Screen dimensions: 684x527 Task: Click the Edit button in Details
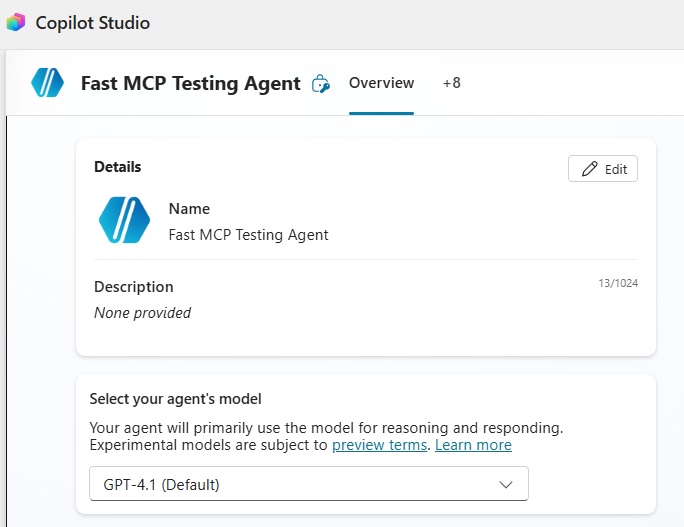point(602,169)
